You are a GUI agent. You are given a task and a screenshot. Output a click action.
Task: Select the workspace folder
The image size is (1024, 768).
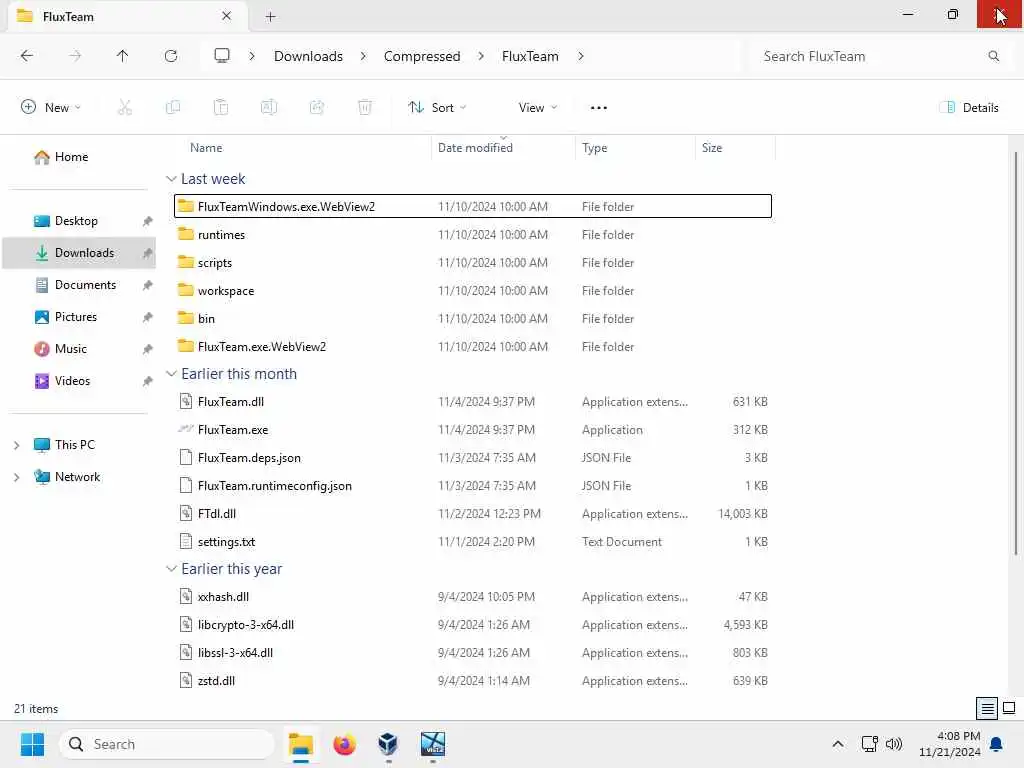click(473, 291)
